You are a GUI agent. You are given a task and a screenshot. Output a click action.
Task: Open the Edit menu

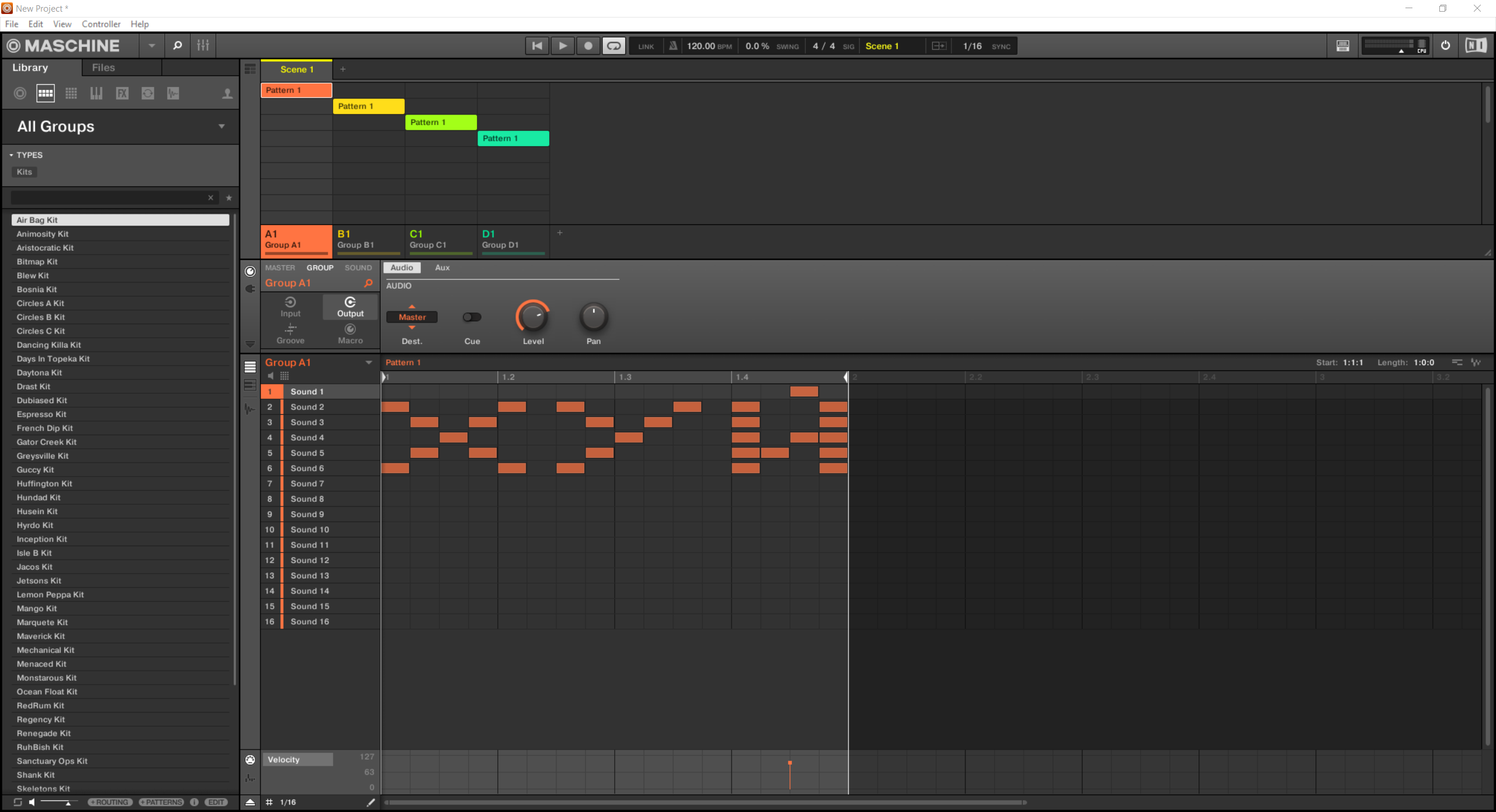click(36, 24)
